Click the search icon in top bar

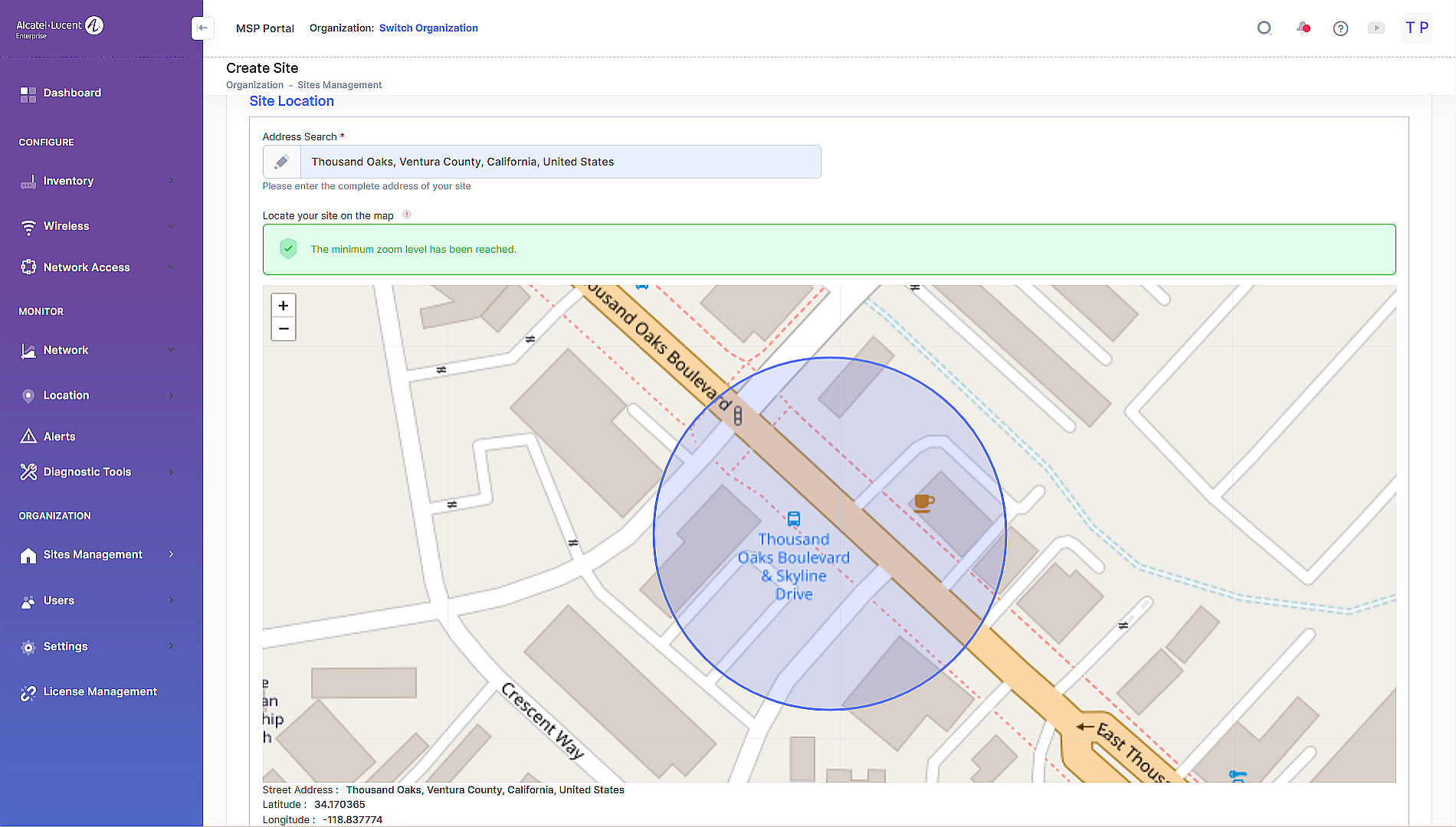1264,28
